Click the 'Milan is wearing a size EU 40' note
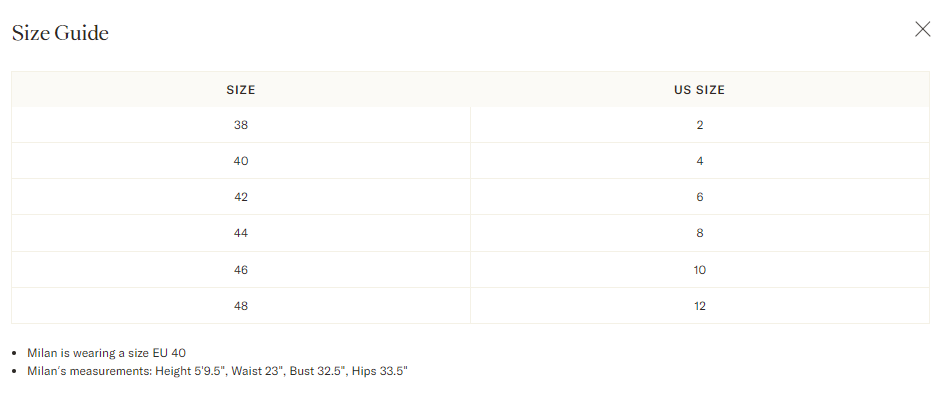The image size is (950, 413). (x=107, y=353)
